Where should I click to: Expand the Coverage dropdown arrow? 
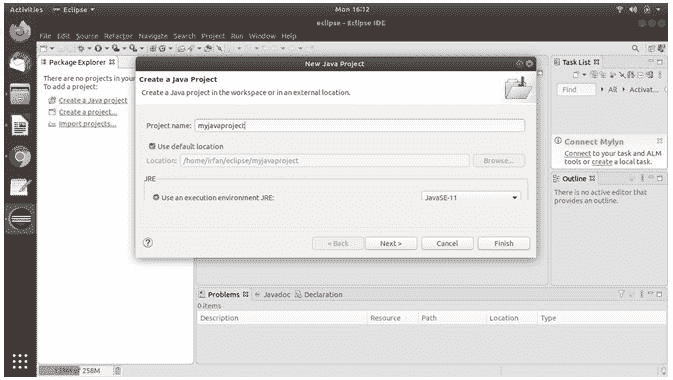pos(124,49)
